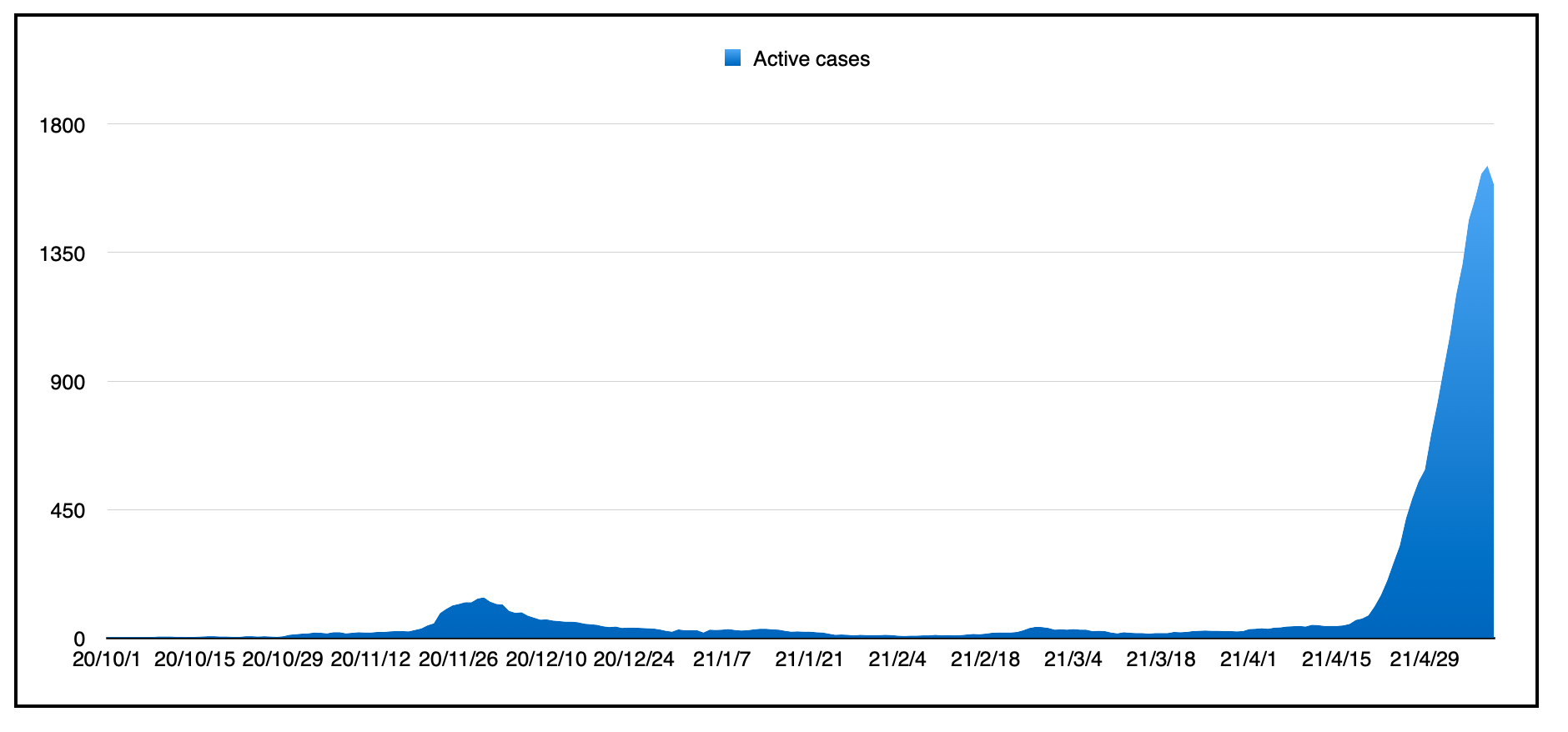Screen dimensions: 1568x732
Task: Click the Active cases legend label
Action: click(x=811, y=59)
